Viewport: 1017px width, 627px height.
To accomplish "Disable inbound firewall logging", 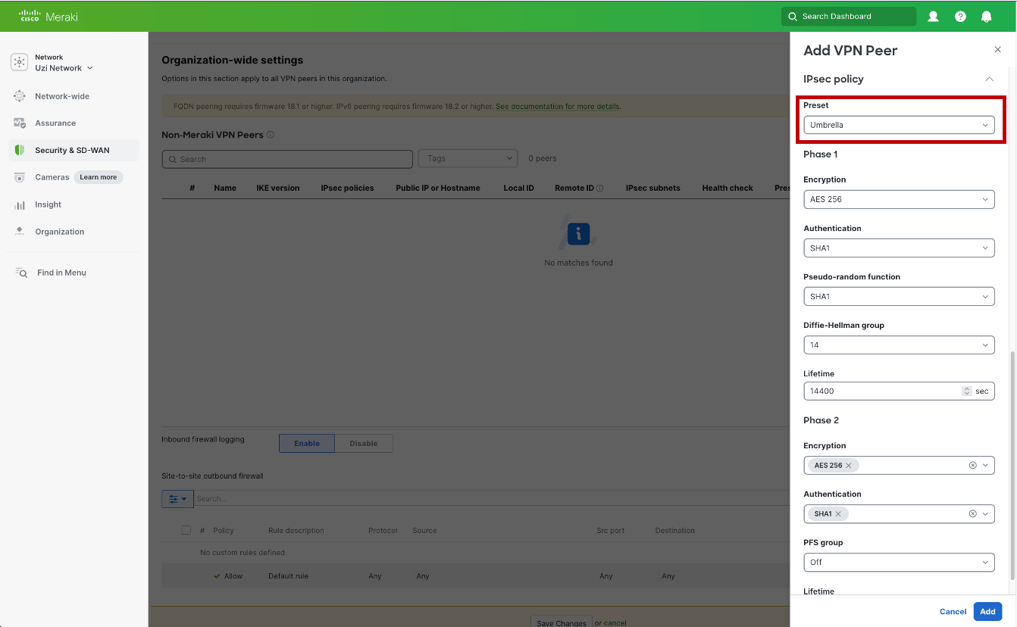I will [x=363, y=444].
